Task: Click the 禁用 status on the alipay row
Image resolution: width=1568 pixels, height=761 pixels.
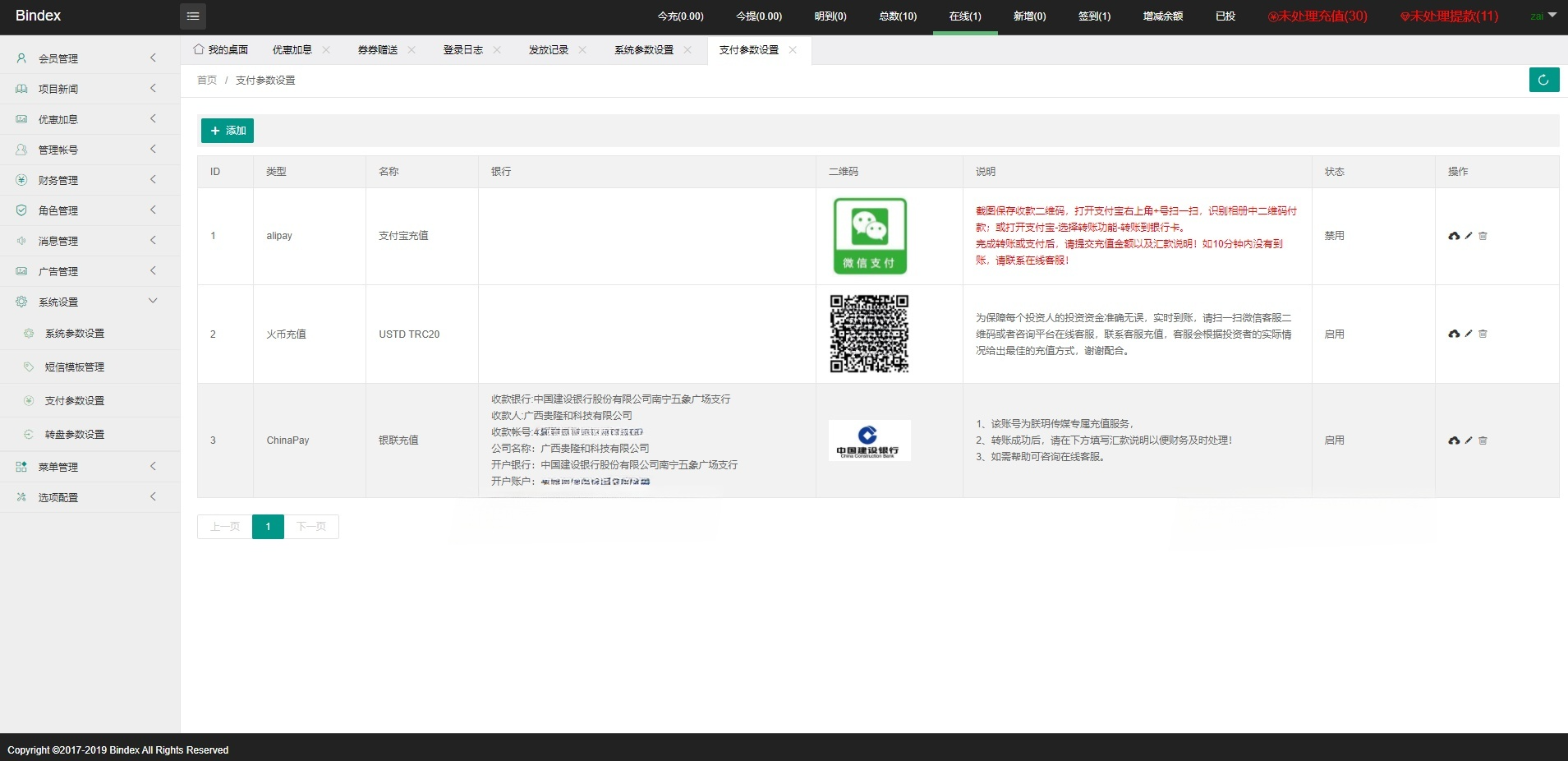Action: tap(1333, 236)
